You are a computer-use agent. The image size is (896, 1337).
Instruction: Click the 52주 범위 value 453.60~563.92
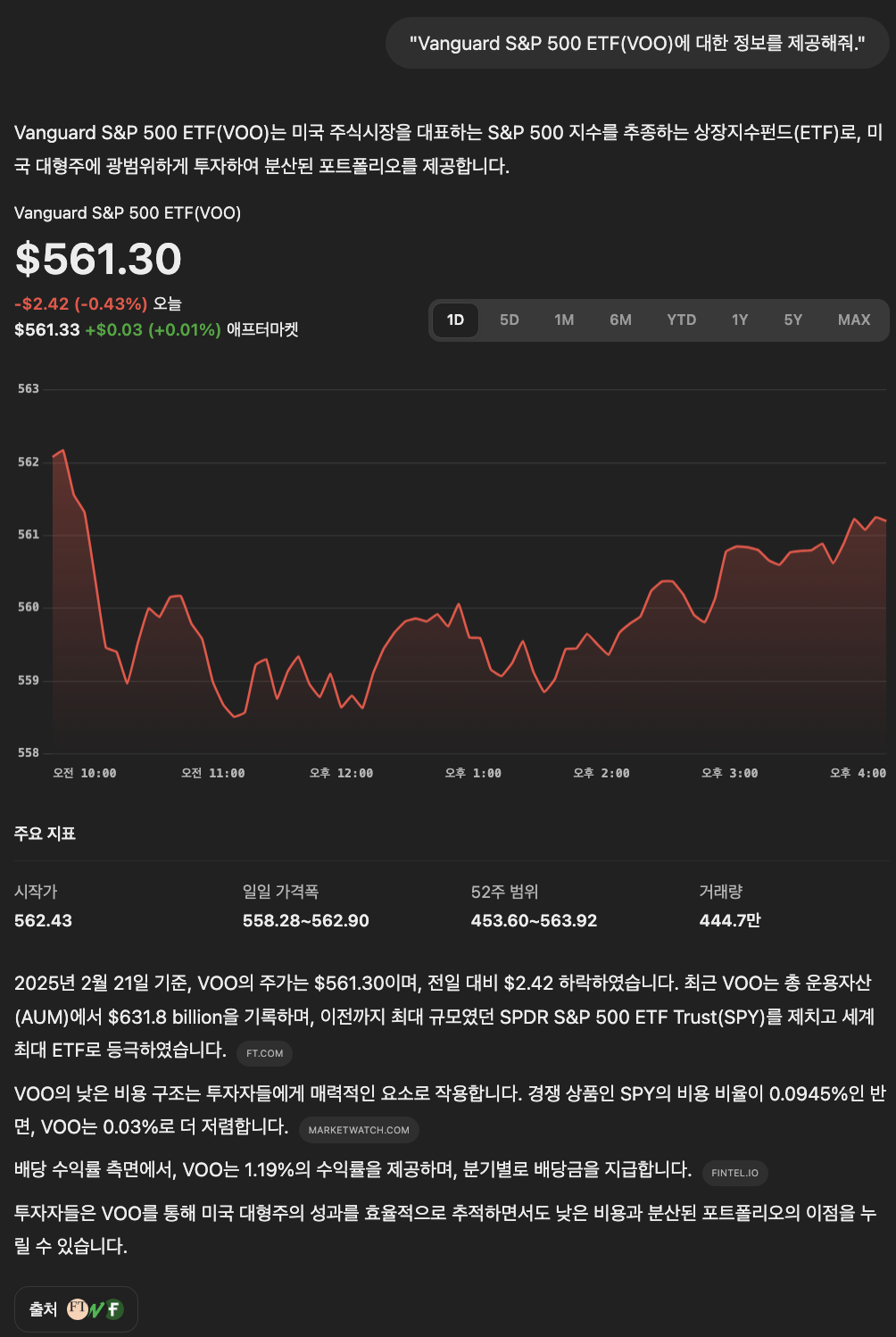click(534, 920)
